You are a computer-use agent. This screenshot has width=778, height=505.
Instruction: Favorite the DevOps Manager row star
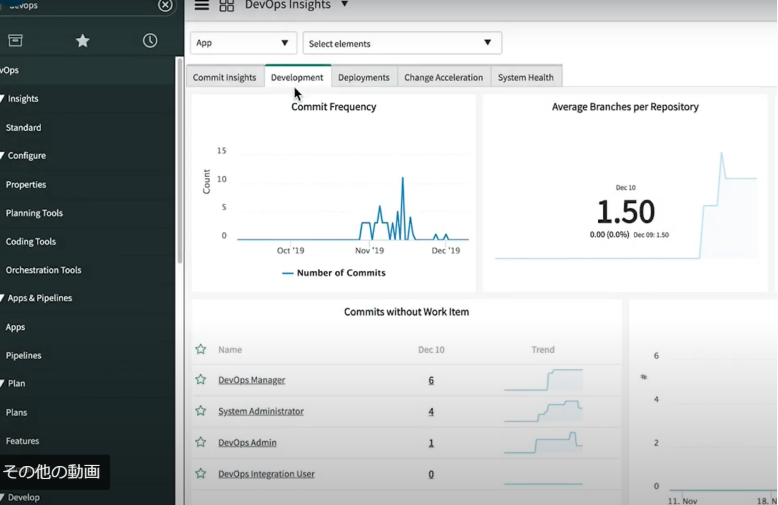tap(200, 379)
